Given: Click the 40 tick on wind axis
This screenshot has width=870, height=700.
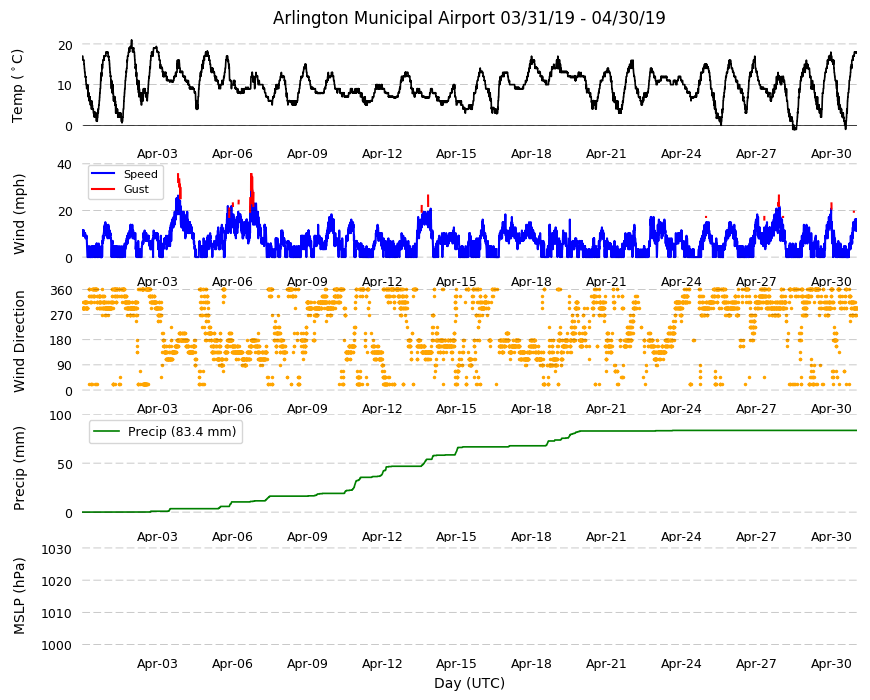Looking at the screenshot, I should click(65, 165).
